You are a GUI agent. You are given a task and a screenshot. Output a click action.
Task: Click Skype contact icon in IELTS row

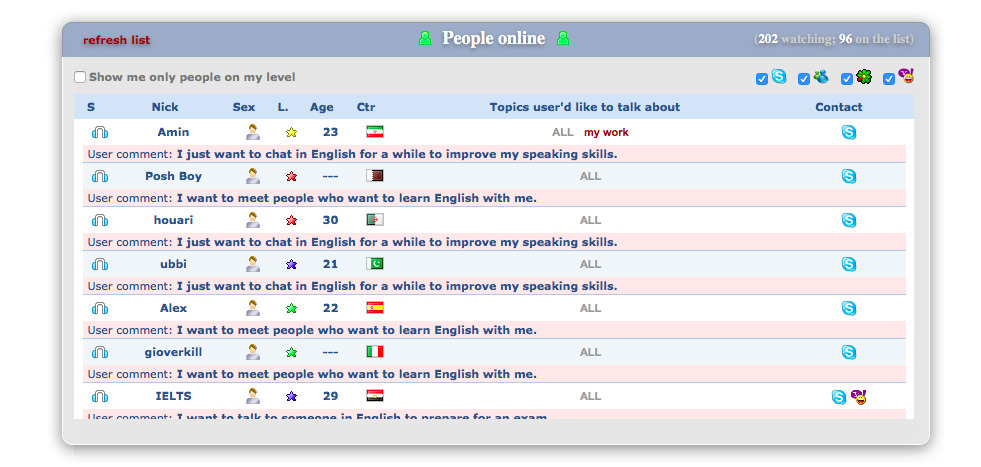tap(838, 397)
